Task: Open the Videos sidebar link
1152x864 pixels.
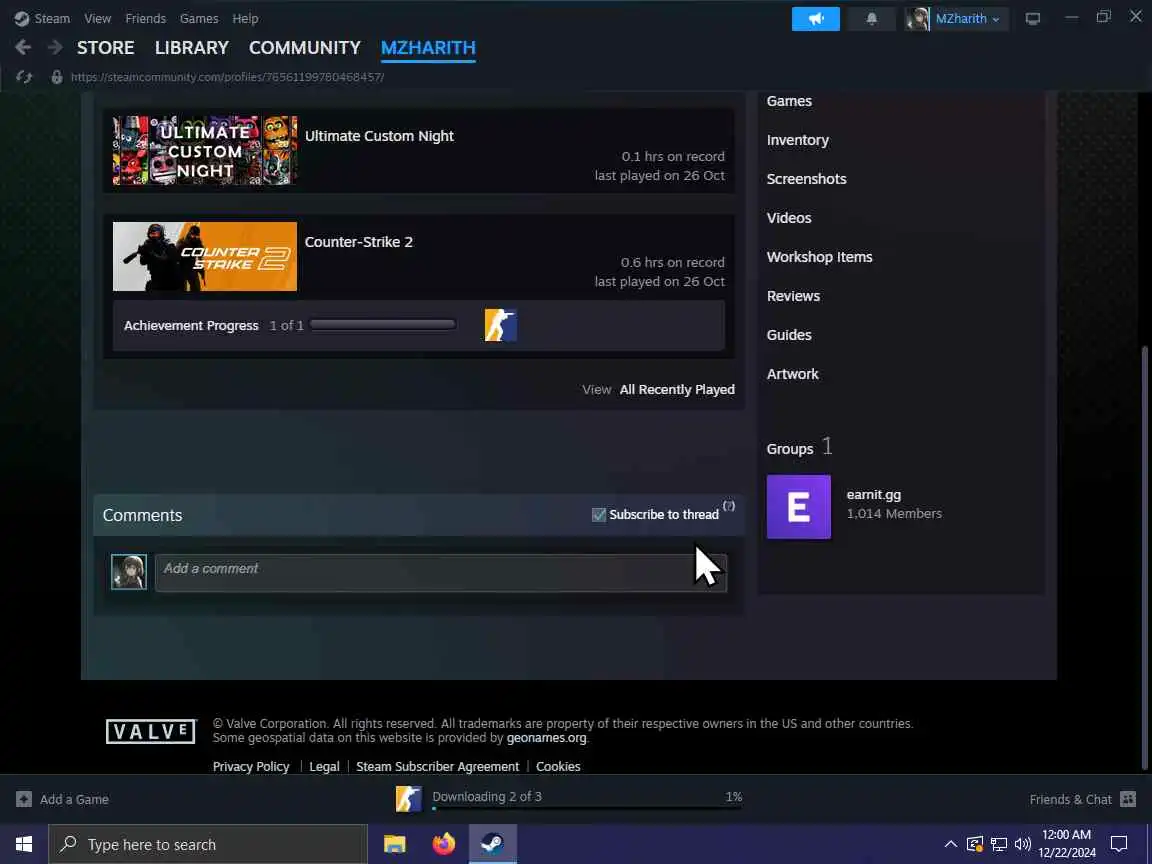Action: pos(789,217)
